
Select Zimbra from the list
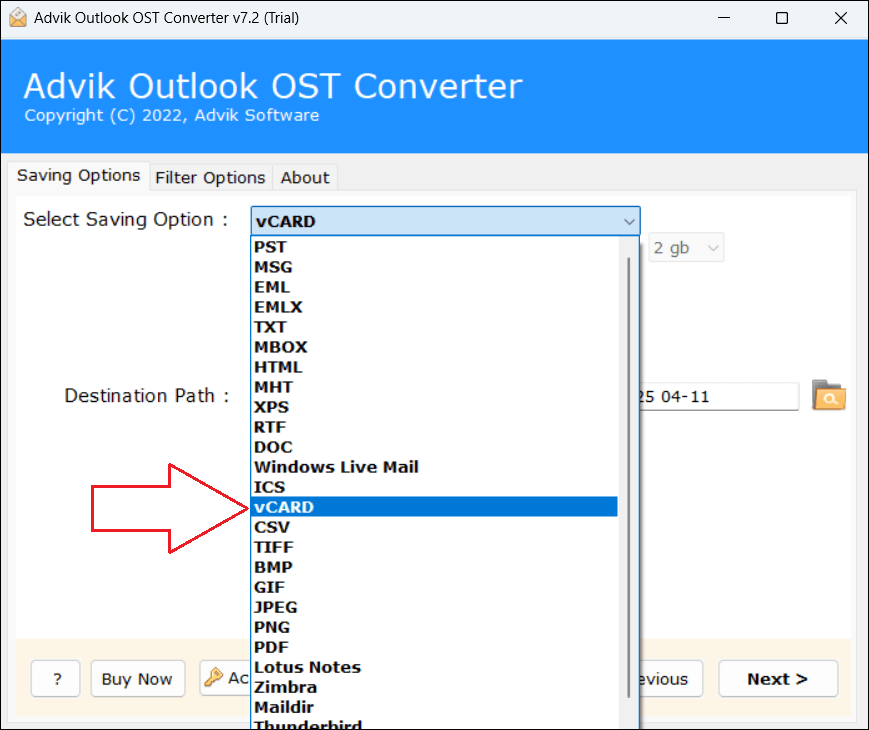click(x=435, y=687)
